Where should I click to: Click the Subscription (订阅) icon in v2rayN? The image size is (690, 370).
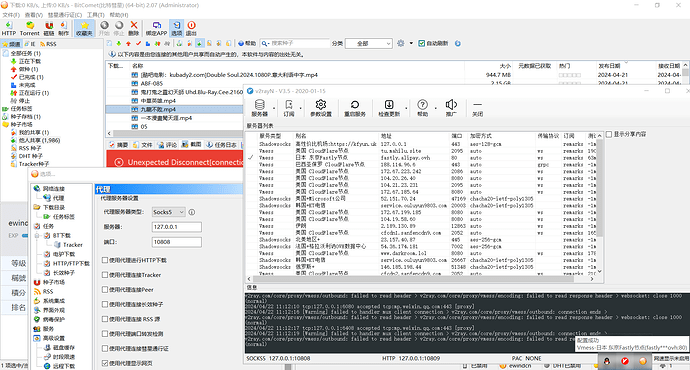[289, 108]
